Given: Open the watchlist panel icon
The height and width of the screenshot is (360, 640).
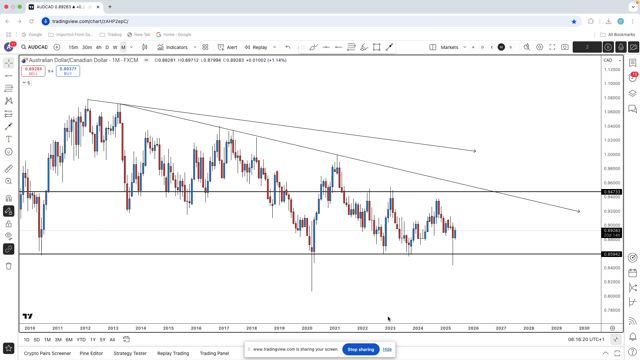Looking at the screenshot, I should click(633, 63).
